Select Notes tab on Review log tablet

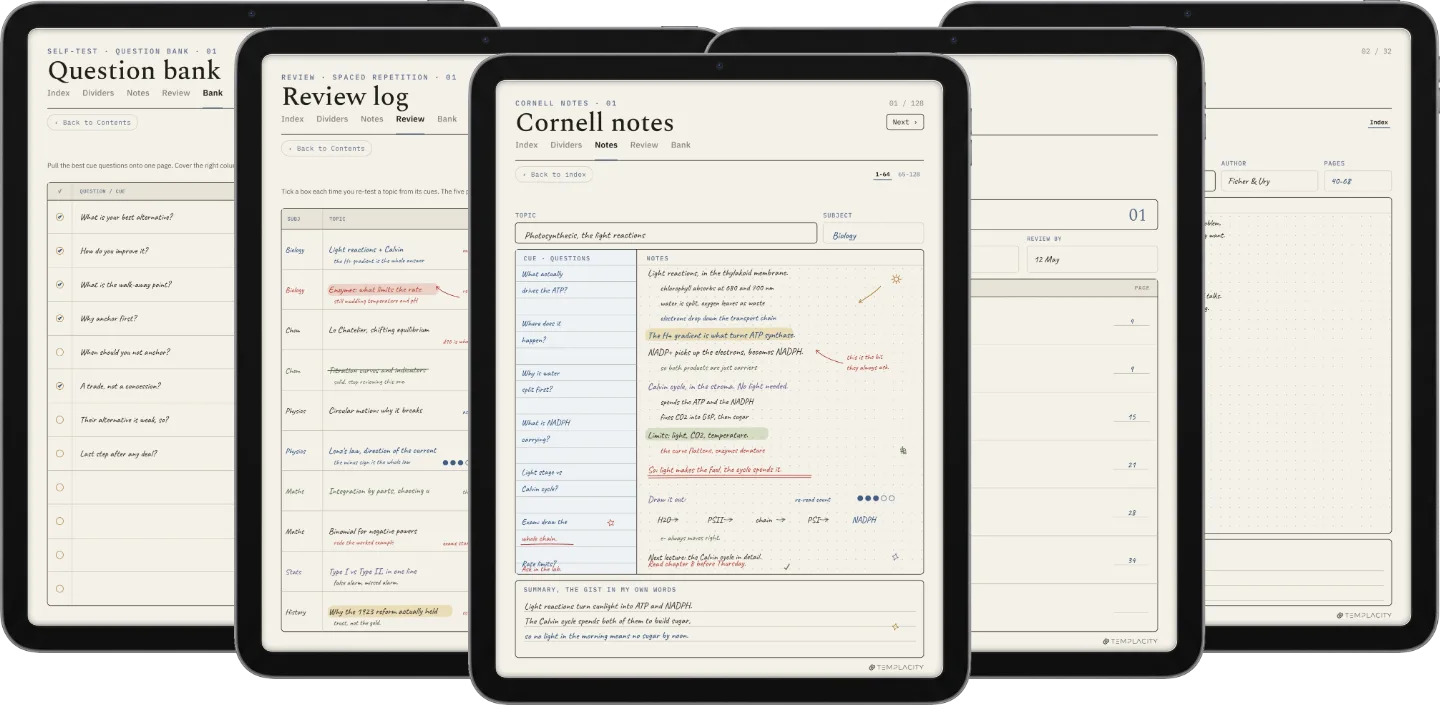372,119
